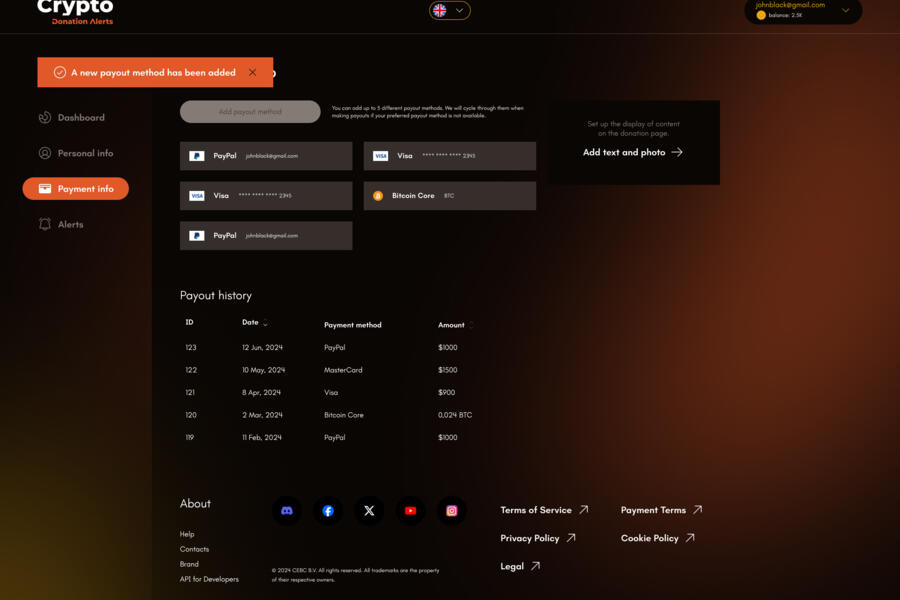The width and height of the screenshot is (900, 600).
Task: Click the Alerts bell icon
Action: (44, 224)
